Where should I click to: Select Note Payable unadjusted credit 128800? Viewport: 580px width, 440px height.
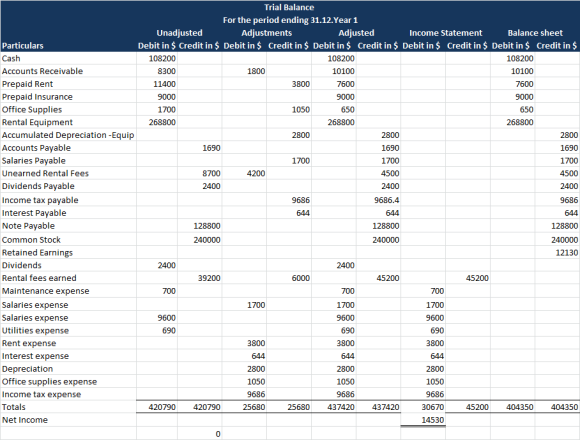pos(199,226)
